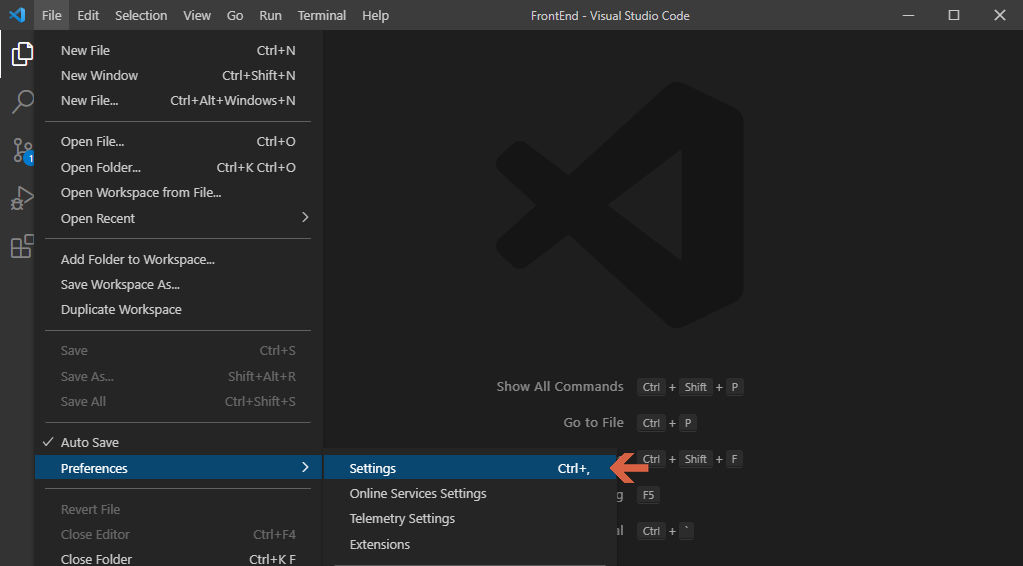This screenshot has height=566, width=1023.
Task: Select Extensions in Preferences submenu
Action: [470, 544]
